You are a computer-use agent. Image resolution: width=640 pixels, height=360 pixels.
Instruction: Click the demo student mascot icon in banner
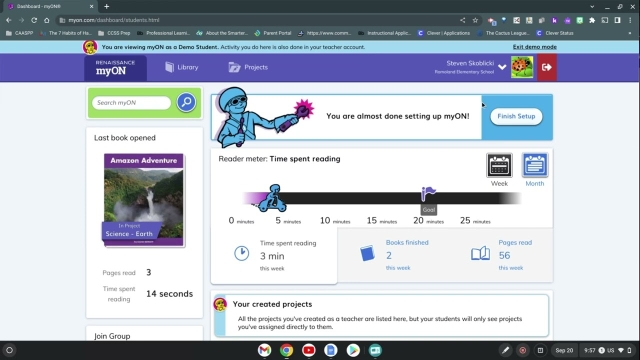[90, 47]
